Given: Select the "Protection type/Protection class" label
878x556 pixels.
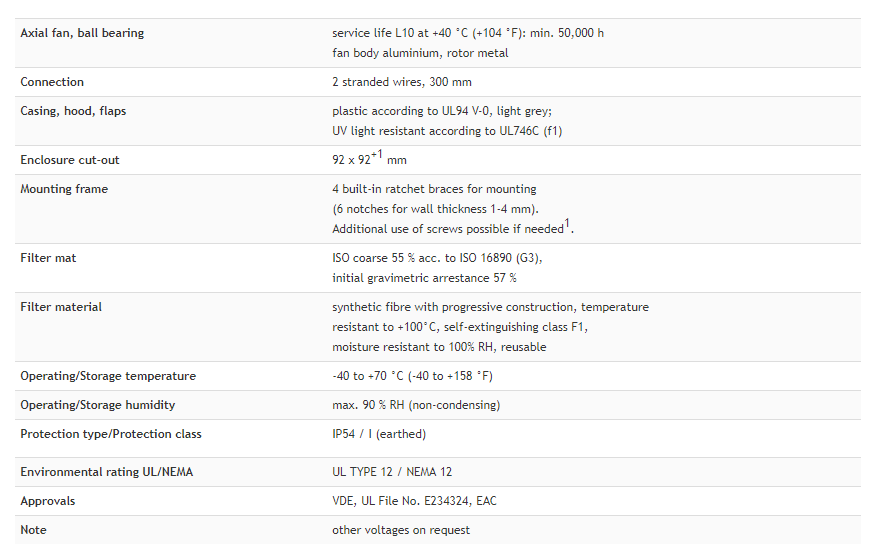Looking at the screenshot, I should coord(111,434).
